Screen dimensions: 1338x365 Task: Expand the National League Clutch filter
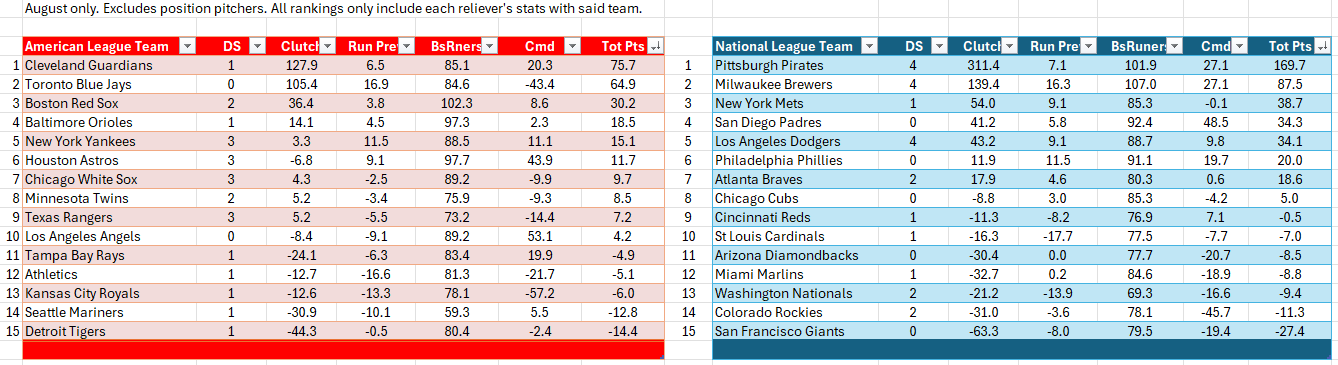click(x=1008, y=46)
